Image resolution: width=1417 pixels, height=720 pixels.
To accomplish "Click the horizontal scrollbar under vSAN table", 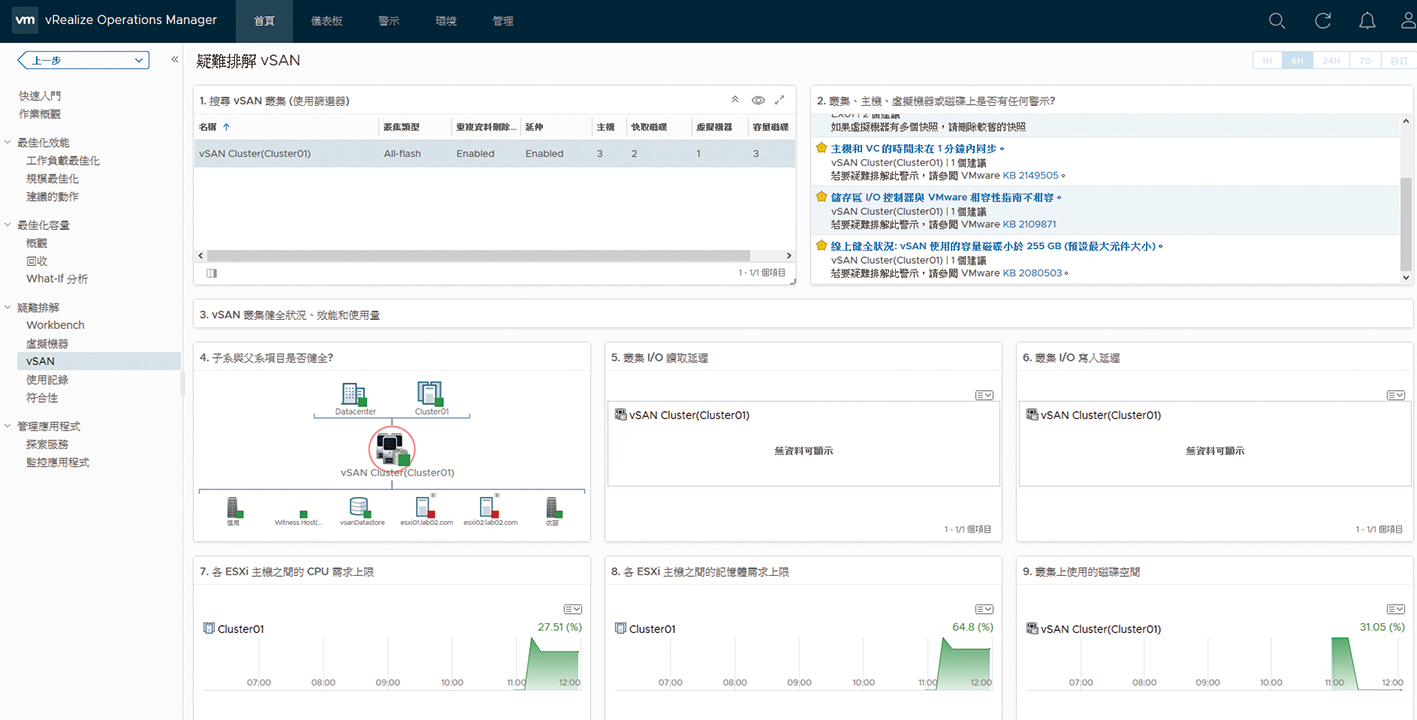I will click(x=478, y=256).
